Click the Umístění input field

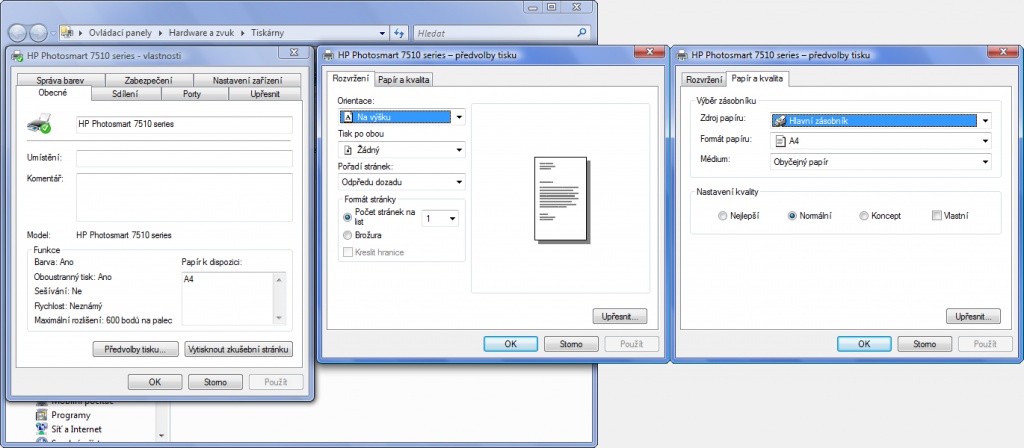pos(184,159)
